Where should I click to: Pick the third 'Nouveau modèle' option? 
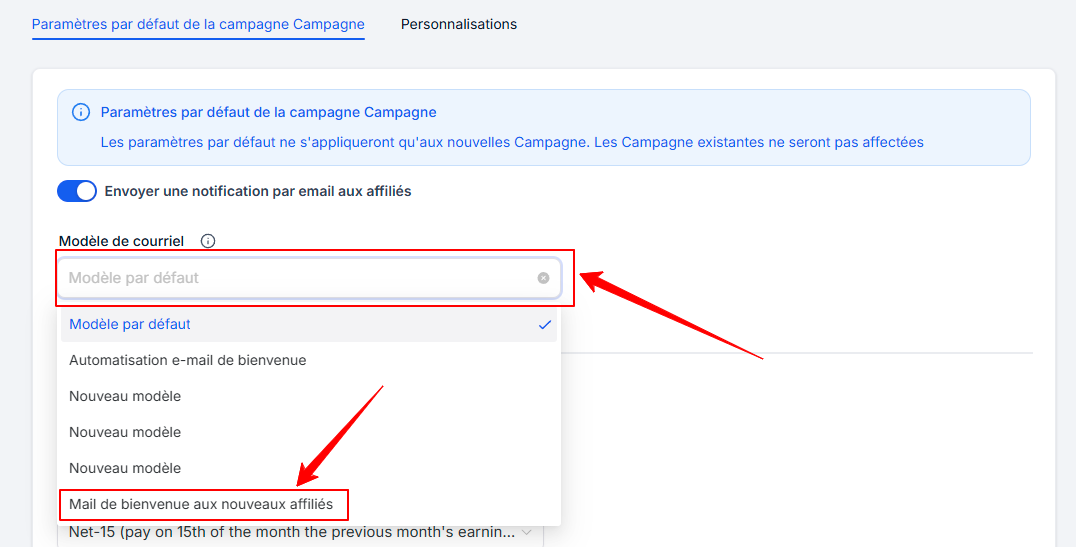125,468
